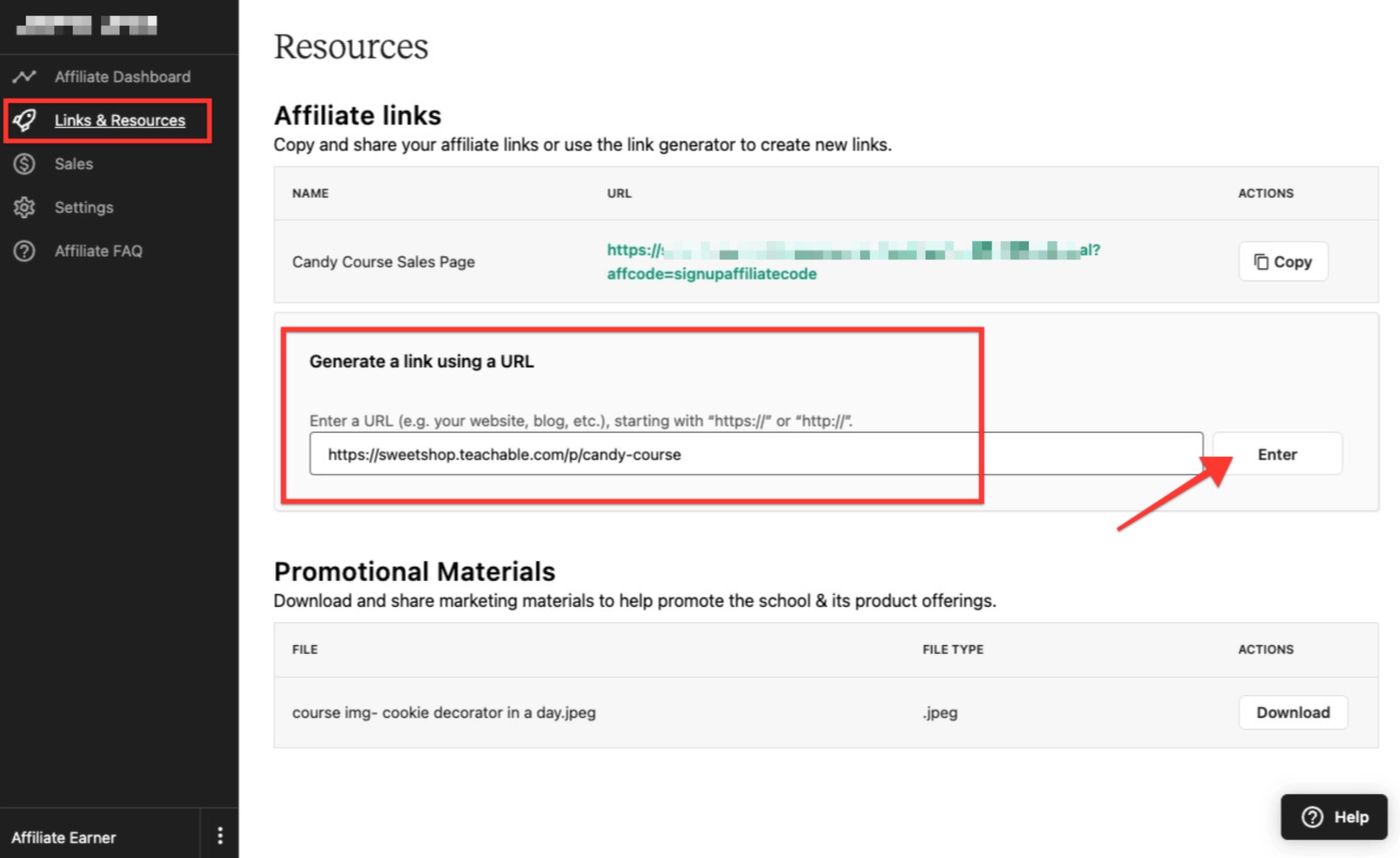Open the Affiliate FAQ sidebar item

(x=99, y=251)
